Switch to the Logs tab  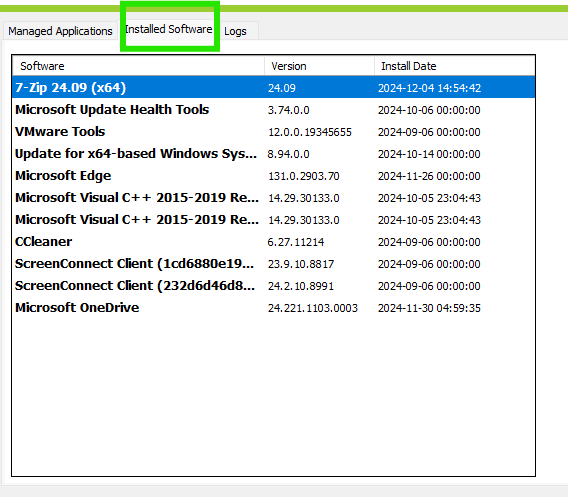[x=235, y=31]
